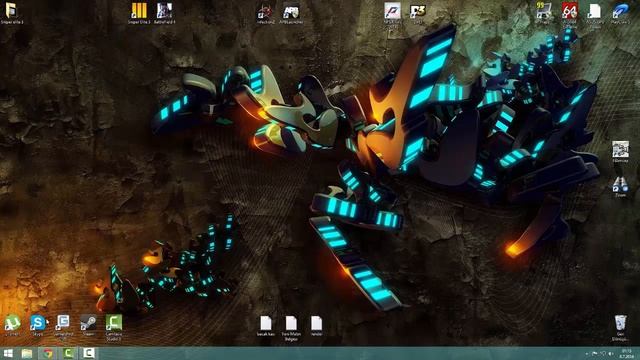Switch to Google Chrome on the taskbar
The width and height of the screenshot is (640, 360).
[48, 353]
